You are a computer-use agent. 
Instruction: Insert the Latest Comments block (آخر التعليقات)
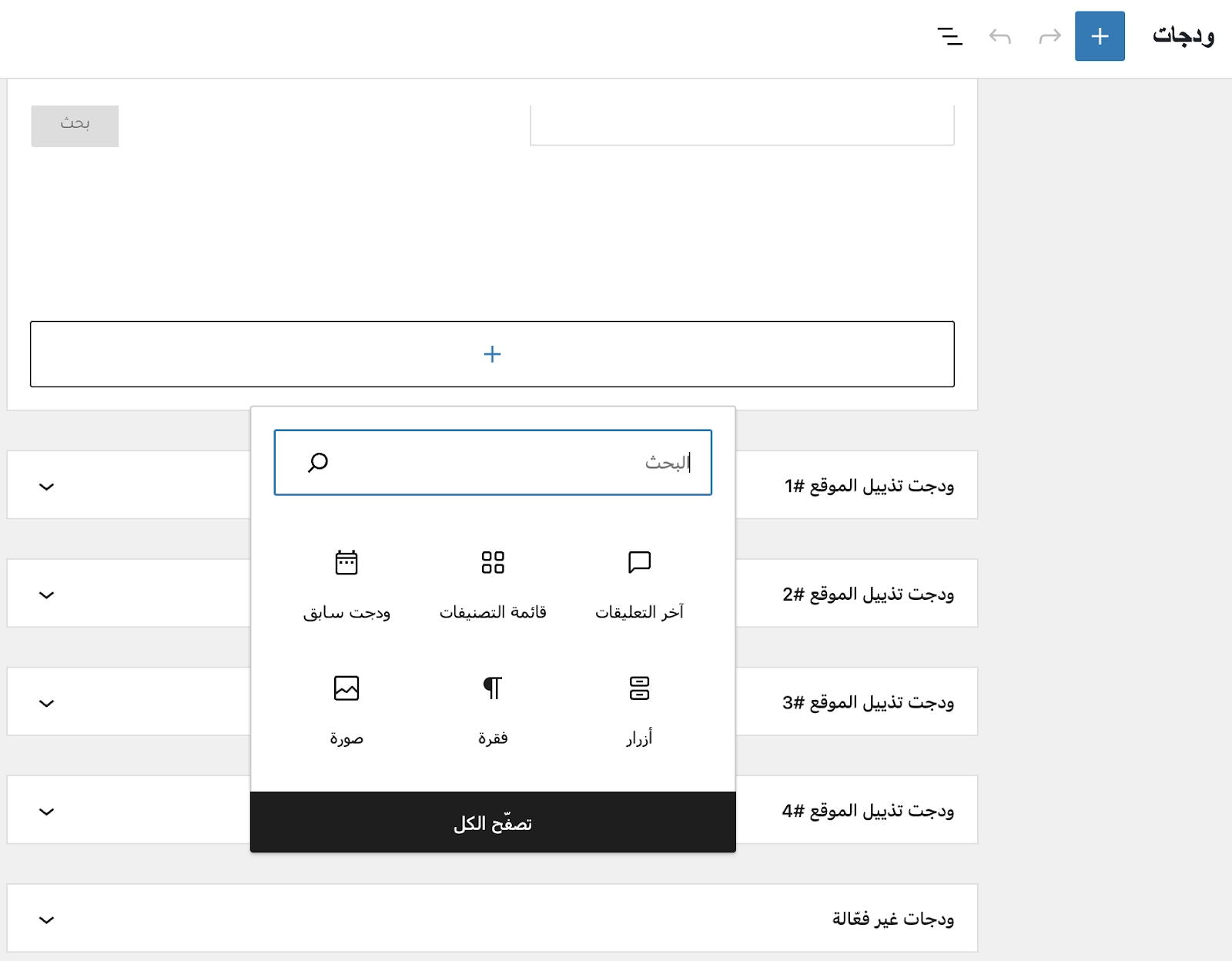point(639,584)
